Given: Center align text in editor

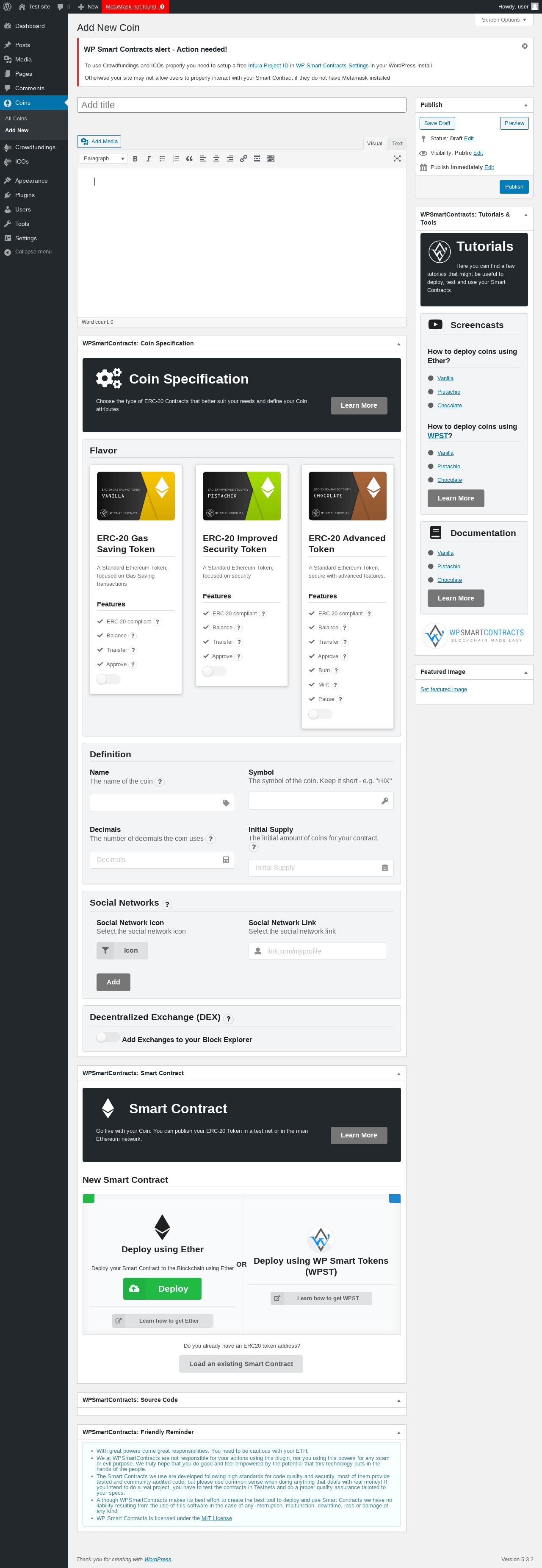Looking at the screenshot, I should [x=216, y=158].
